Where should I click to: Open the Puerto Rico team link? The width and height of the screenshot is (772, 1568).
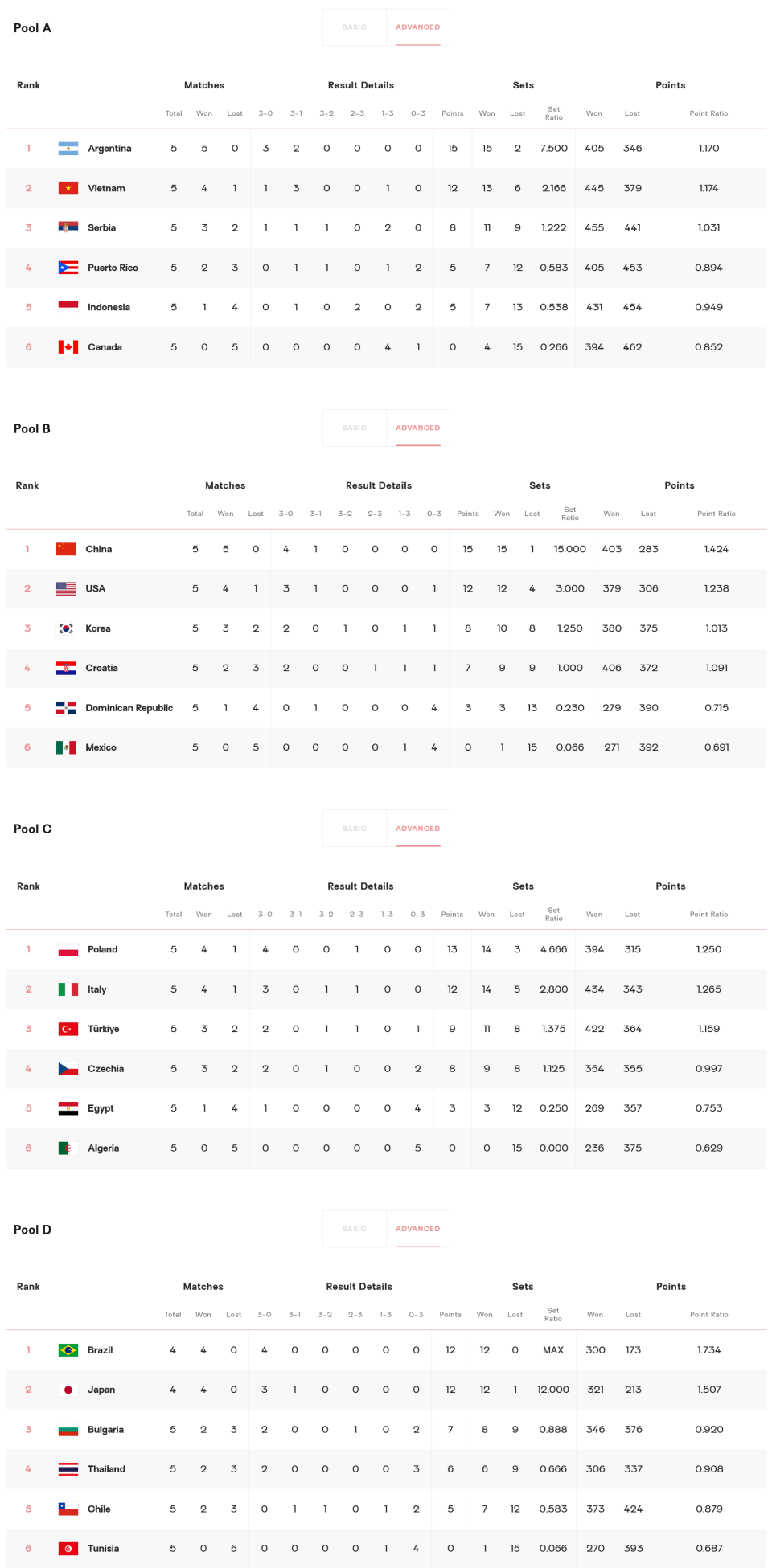coord(113,268)
